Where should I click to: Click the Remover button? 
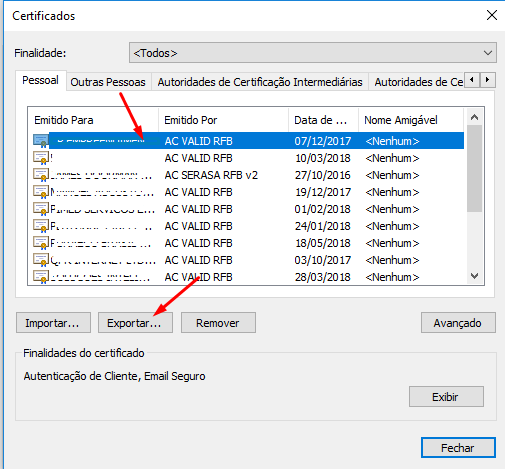218,323
